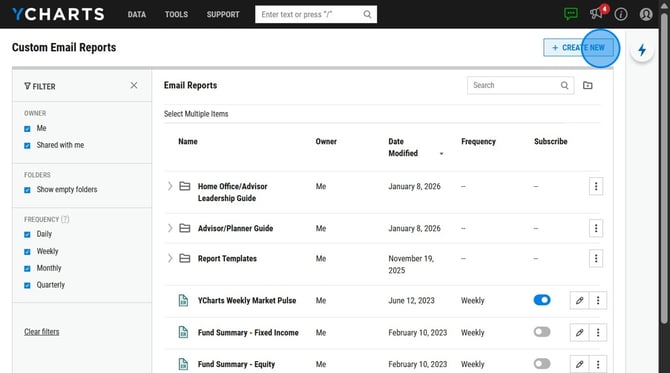Click the info circle icon
Viewport: 670px width, 373px height.
pos(621,15)
